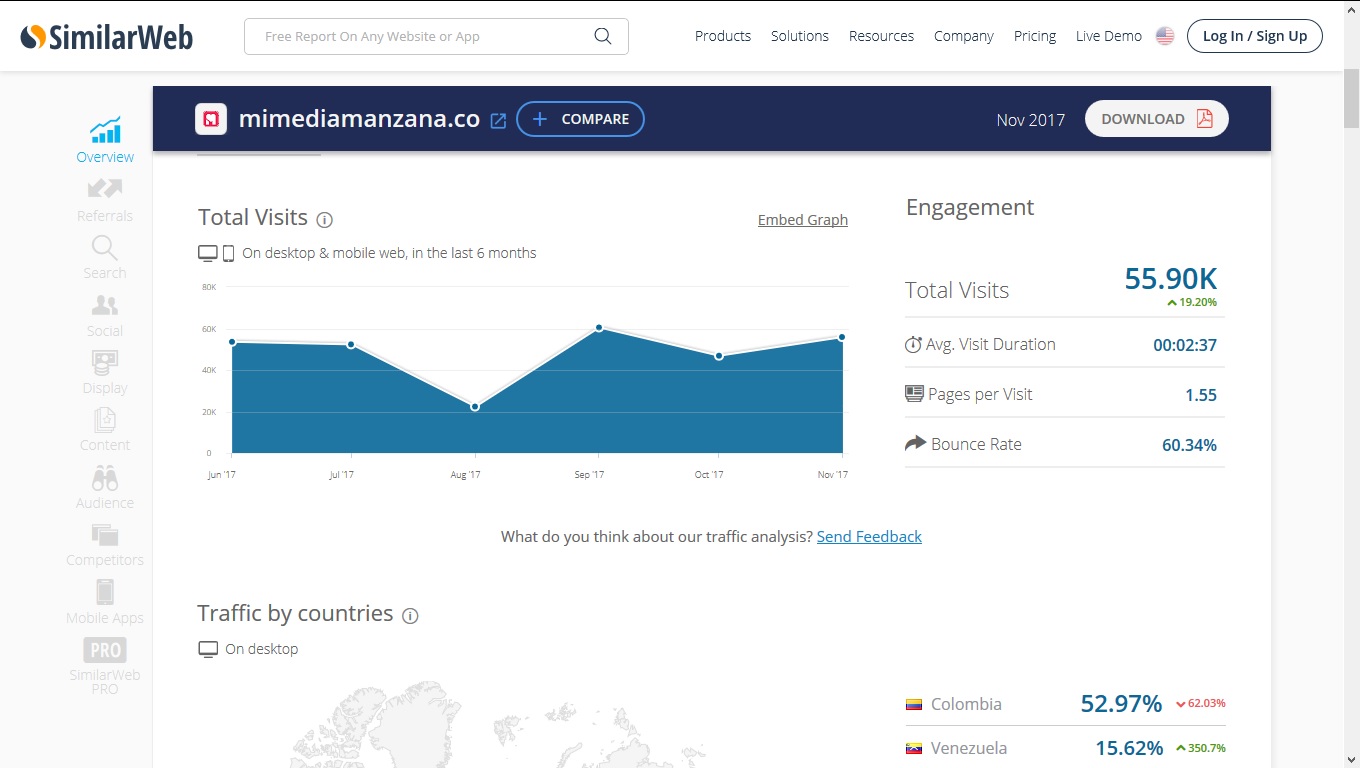Open the US flag language selector
This screenshot has height=768, width=1360.
pyautogui.click(x=1165, y=36)
